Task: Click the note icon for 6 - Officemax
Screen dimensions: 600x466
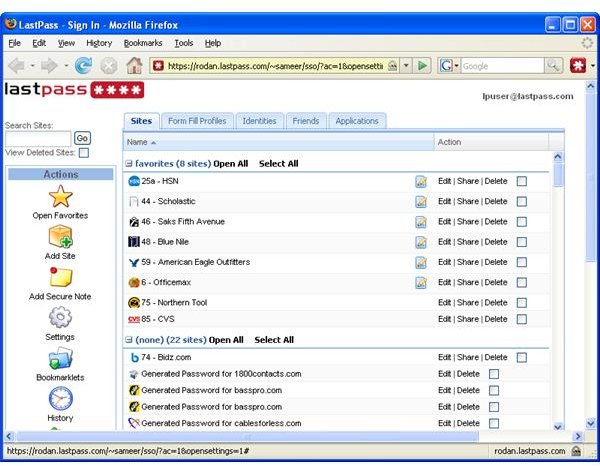Action: click(421, 283)
